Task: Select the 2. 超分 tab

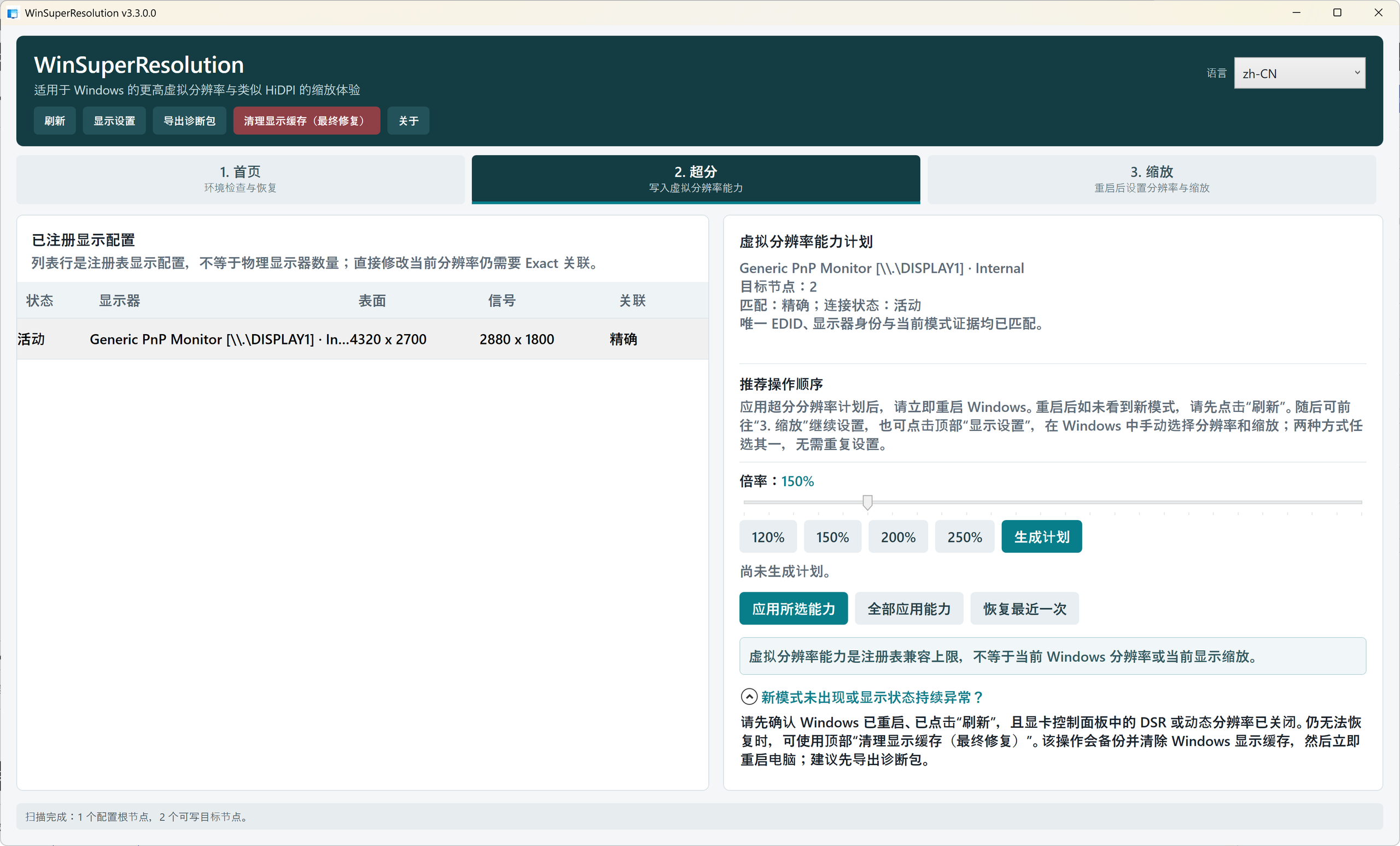Action: [x=696, y=179]
